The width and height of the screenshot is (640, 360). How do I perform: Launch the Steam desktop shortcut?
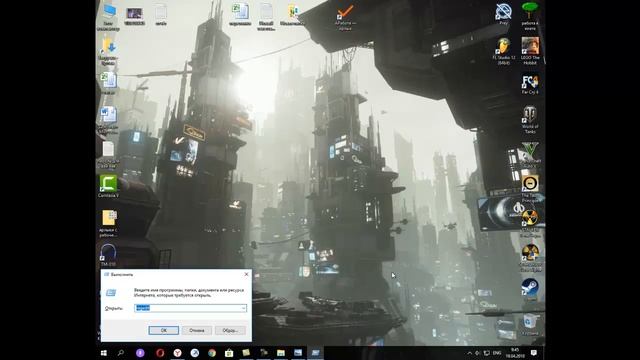pos(530,289)
